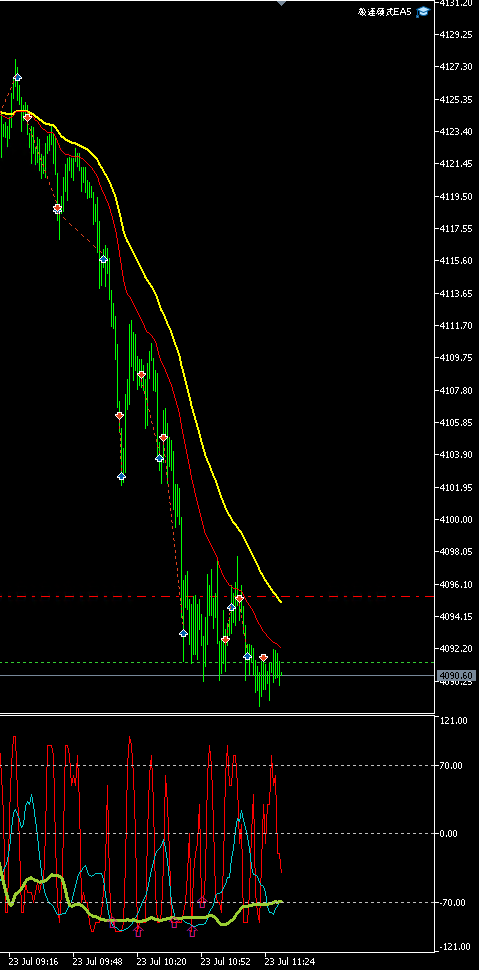Click the 4131.20 price scale label

click(x=455, y=3)
